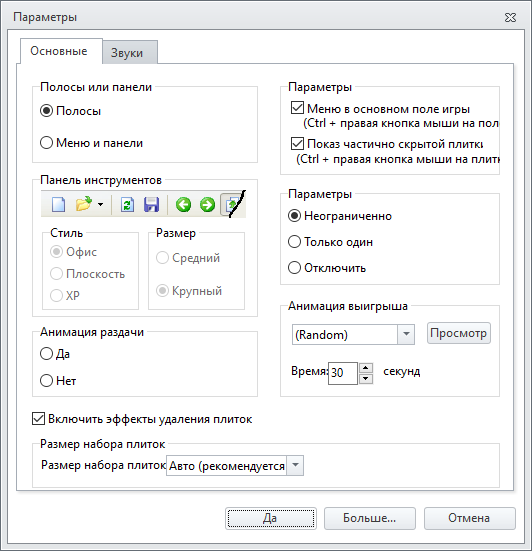Disable Включить эффекты удаления плиток checkbox
Image resolution: width=532 pixels, height=551 pixels.
pyautogui.click(x=38, y=419)
